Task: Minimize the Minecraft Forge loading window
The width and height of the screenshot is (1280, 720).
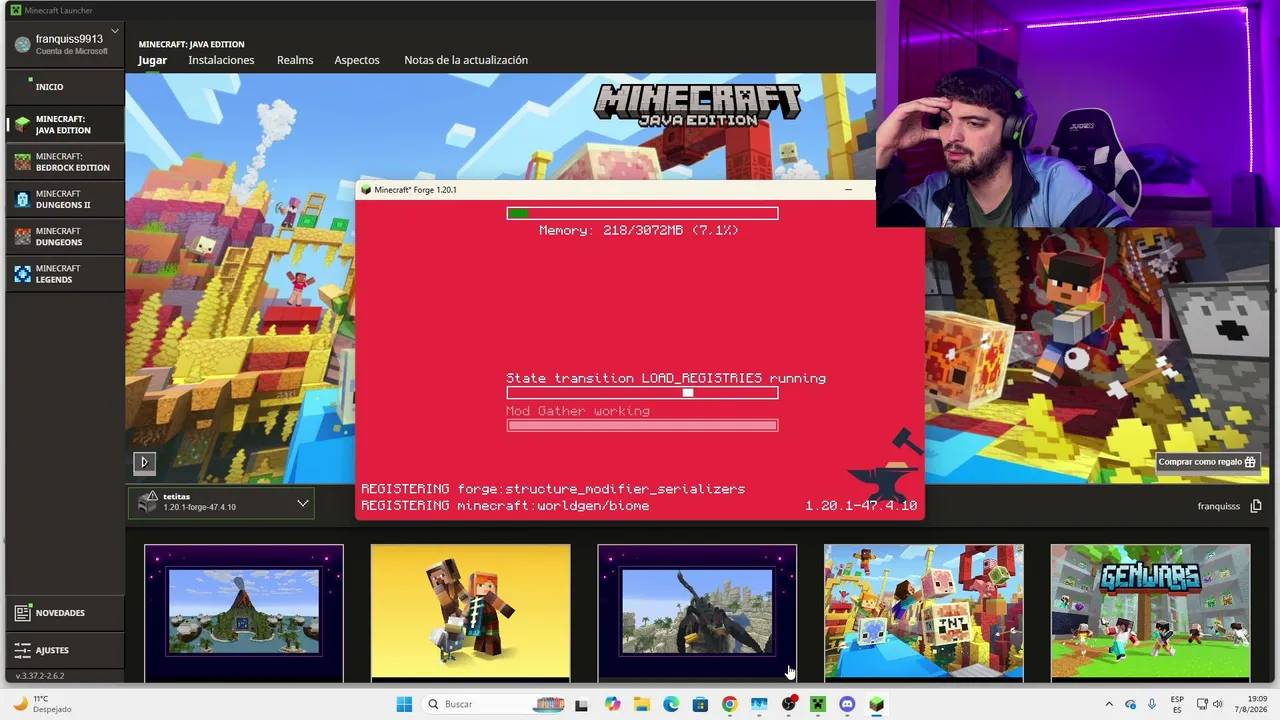Action: click(848, 190)
